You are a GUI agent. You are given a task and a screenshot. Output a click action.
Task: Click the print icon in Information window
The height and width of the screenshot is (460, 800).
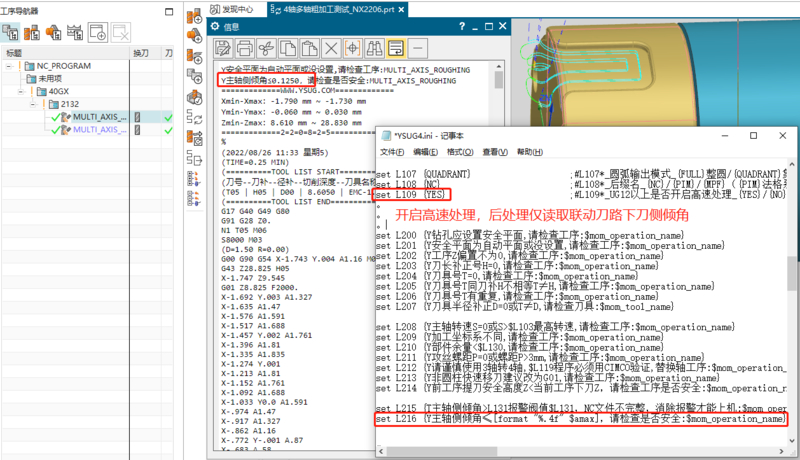point(244,47)
